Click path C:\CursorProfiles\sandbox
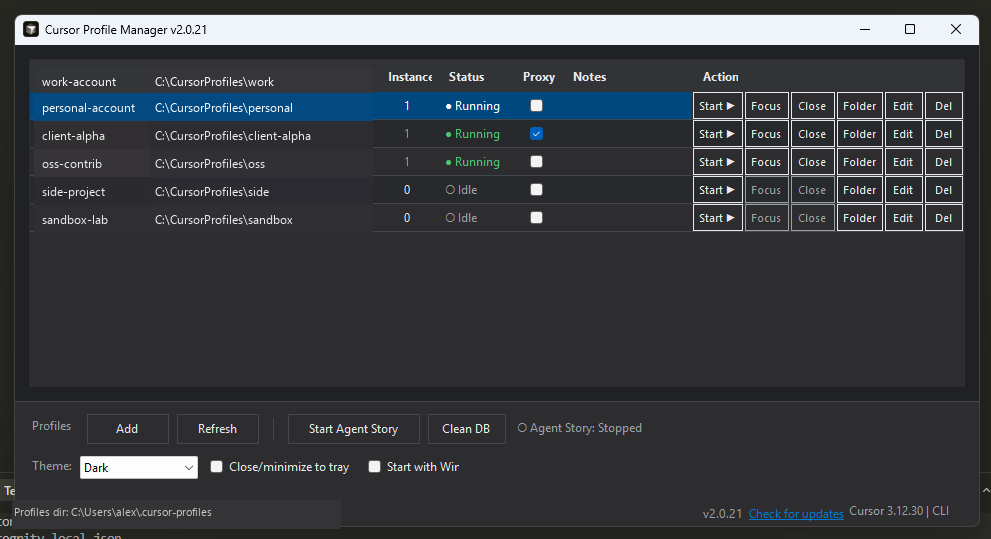The width and height of the screenshot is (991, 539). [224, 220]
